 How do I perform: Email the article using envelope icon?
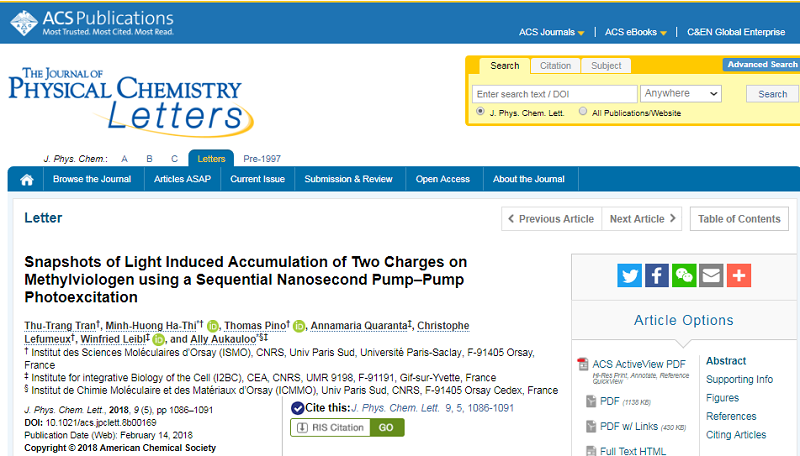(x=711, y=275)
